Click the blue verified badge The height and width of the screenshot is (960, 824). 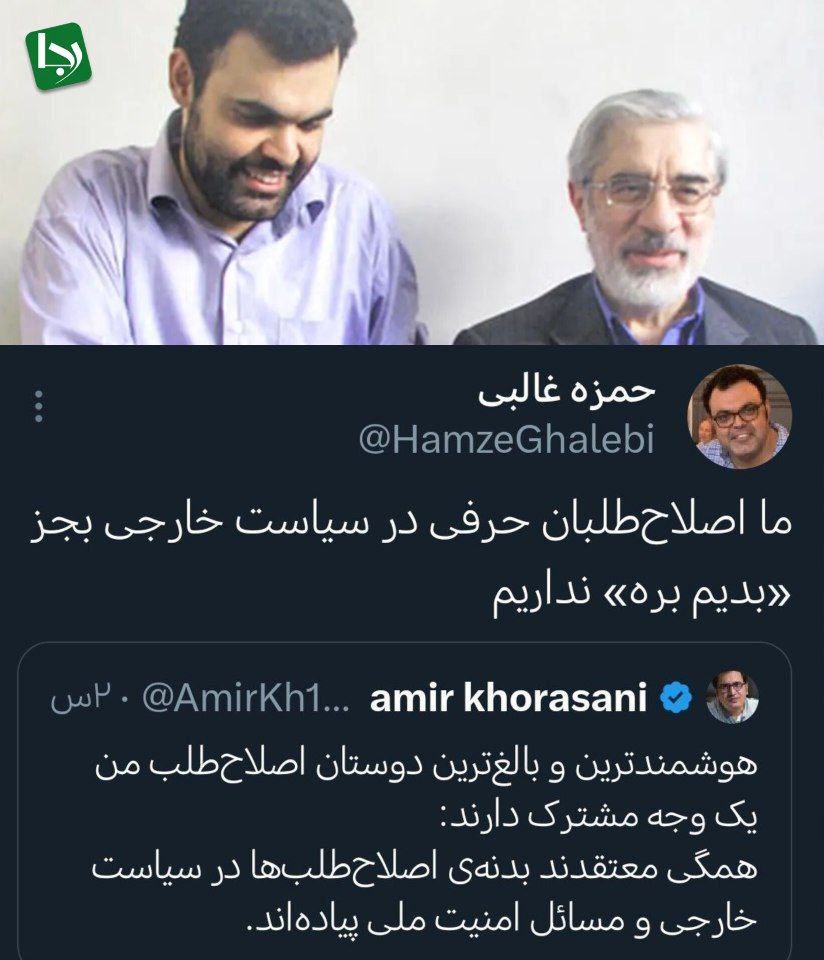[x=676, y=697]
